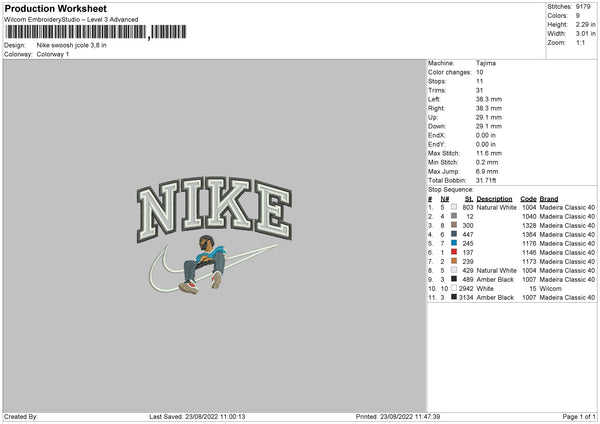
Task: Click the St. column header
Action: 469,199
